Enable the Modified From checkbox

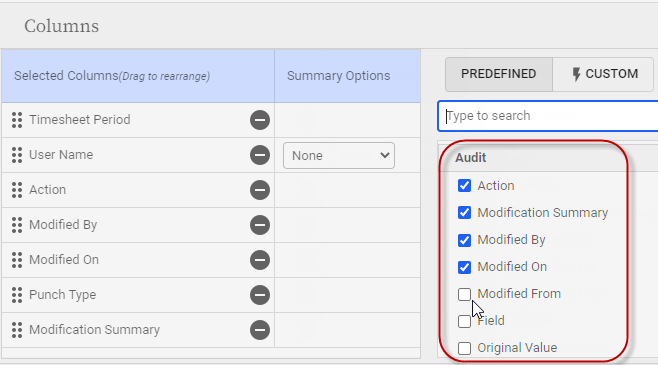pyautogui.click(x=464, y=294)
